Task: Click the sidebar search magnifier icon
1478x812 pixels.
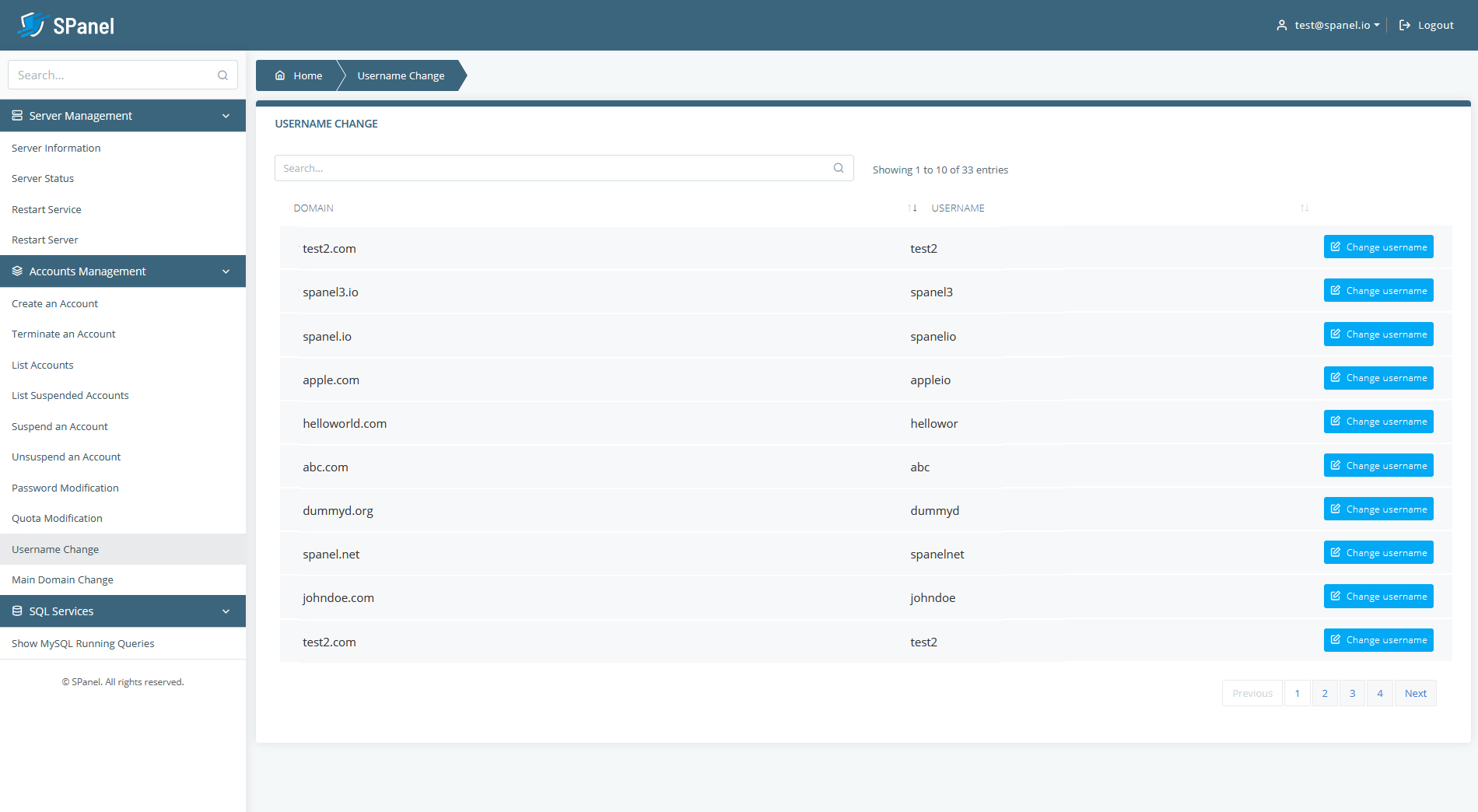Action: (222, 75)
